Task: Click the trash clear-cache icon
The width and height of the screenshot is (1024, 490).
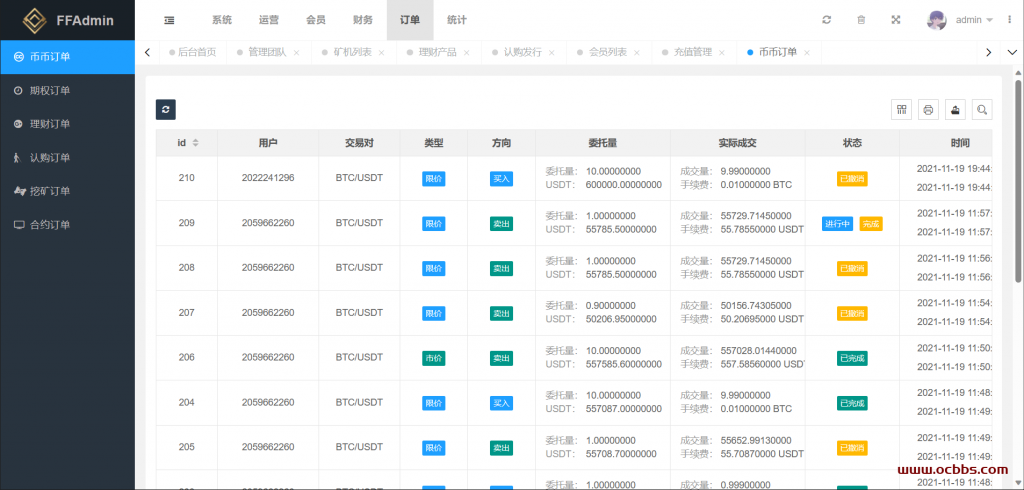Action: (861, 20)
